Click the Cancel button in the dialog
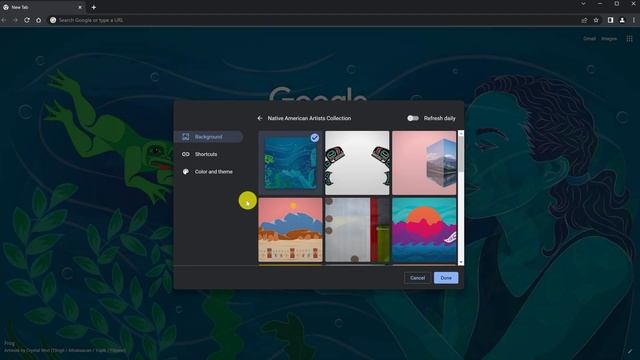Image resolution: width=640 pixels, height=360 pixels. (x=417, y=278)
